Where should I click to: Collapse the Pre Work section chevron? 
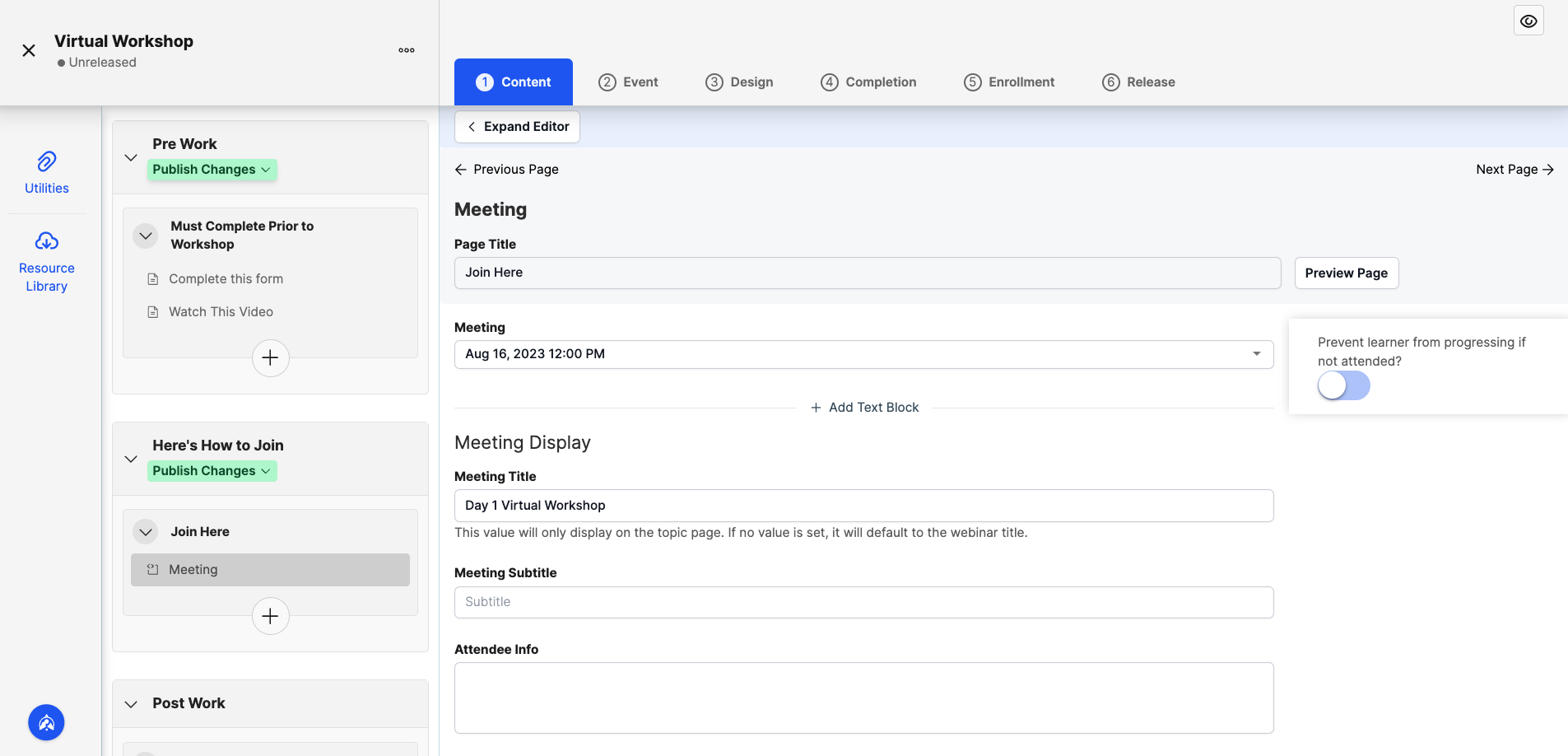pyautogui.click(x=131, y=157)
